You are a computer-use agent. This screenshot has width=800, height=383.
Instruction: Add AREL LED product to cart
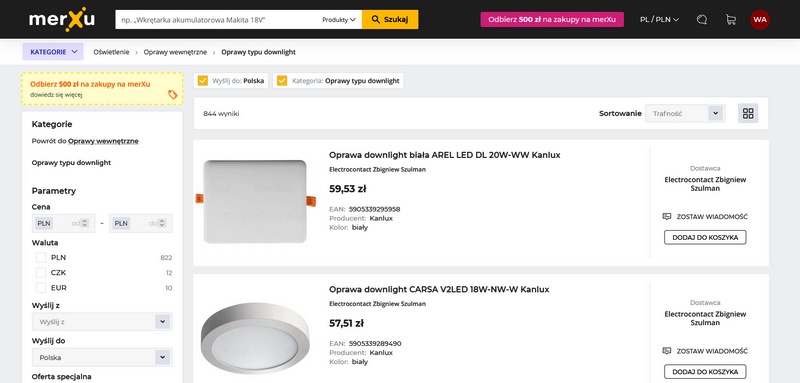pos(705,237)
